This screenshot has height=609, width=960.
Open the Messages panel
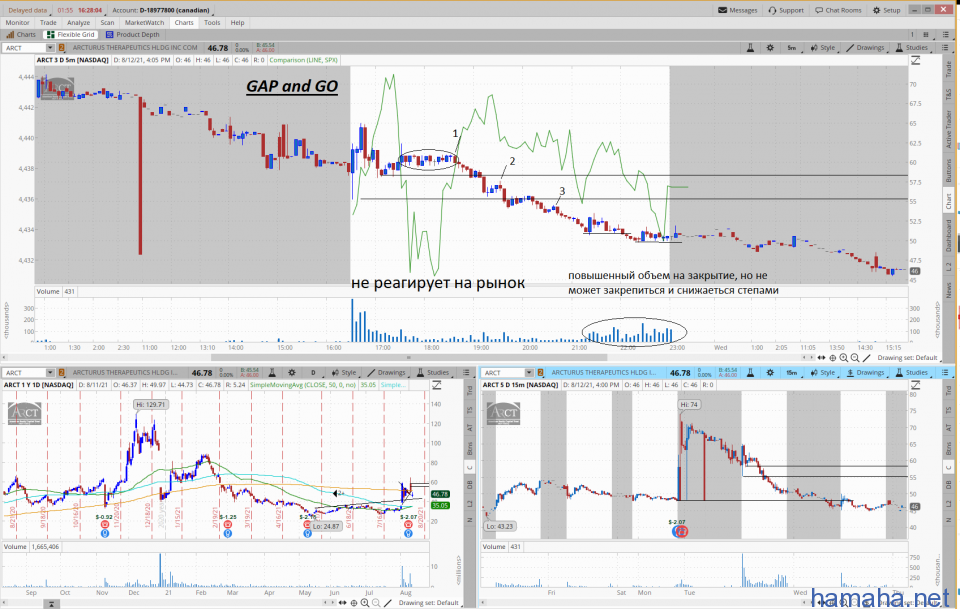point(738,10)
